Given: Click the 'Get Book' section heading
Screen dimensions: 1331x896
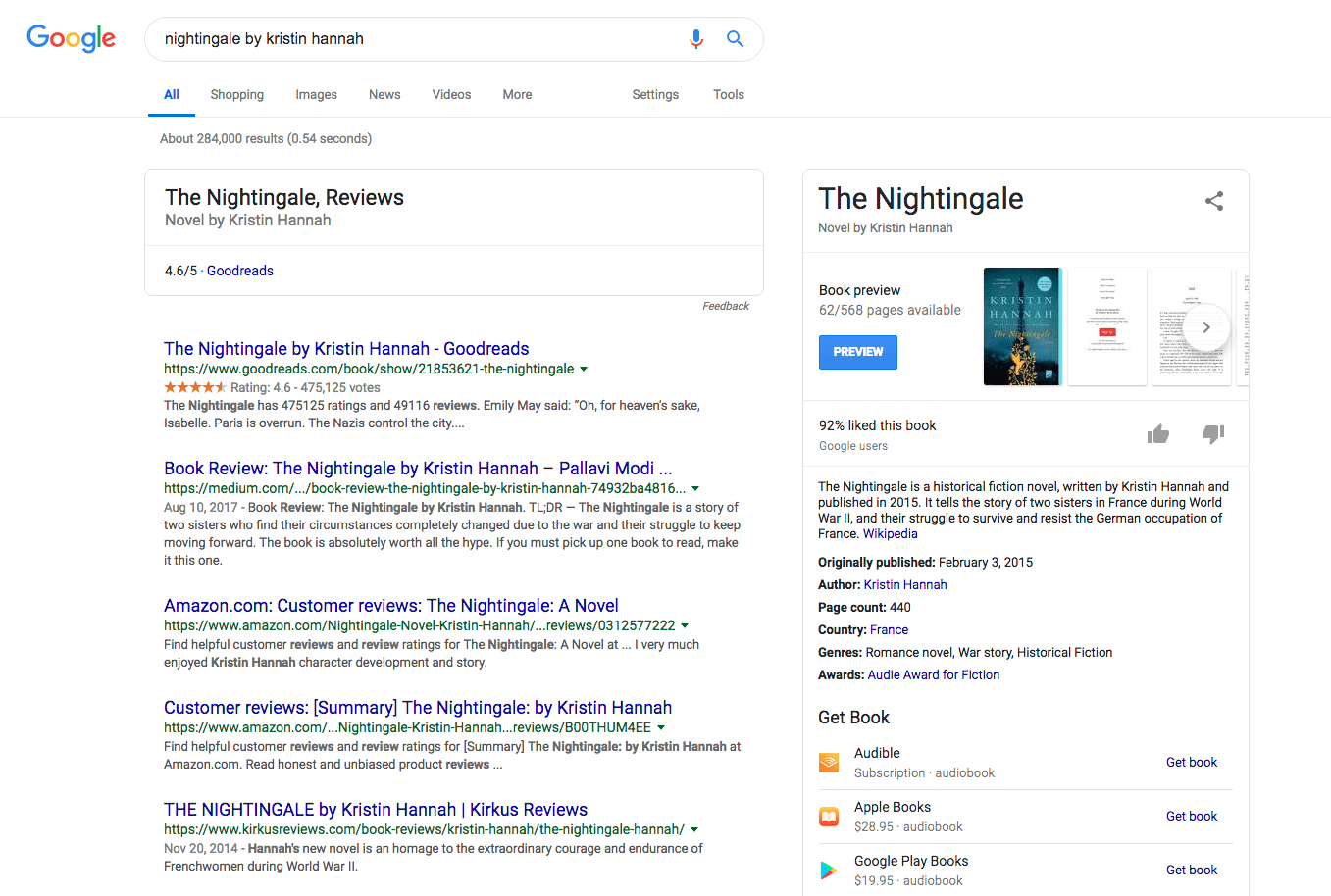Looking at the screenshot, I should click(x=853, y=718).
